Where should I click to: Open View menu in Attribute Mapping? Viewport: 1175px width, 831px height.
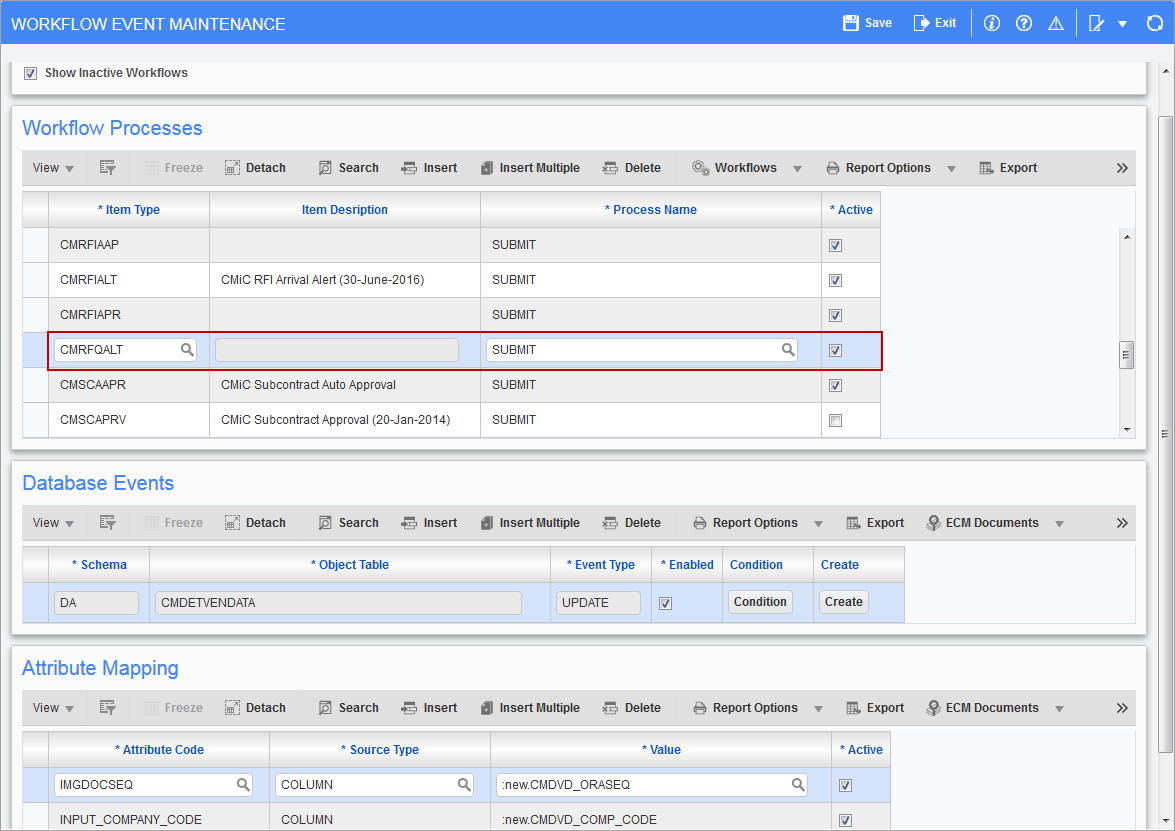(52, 708)
